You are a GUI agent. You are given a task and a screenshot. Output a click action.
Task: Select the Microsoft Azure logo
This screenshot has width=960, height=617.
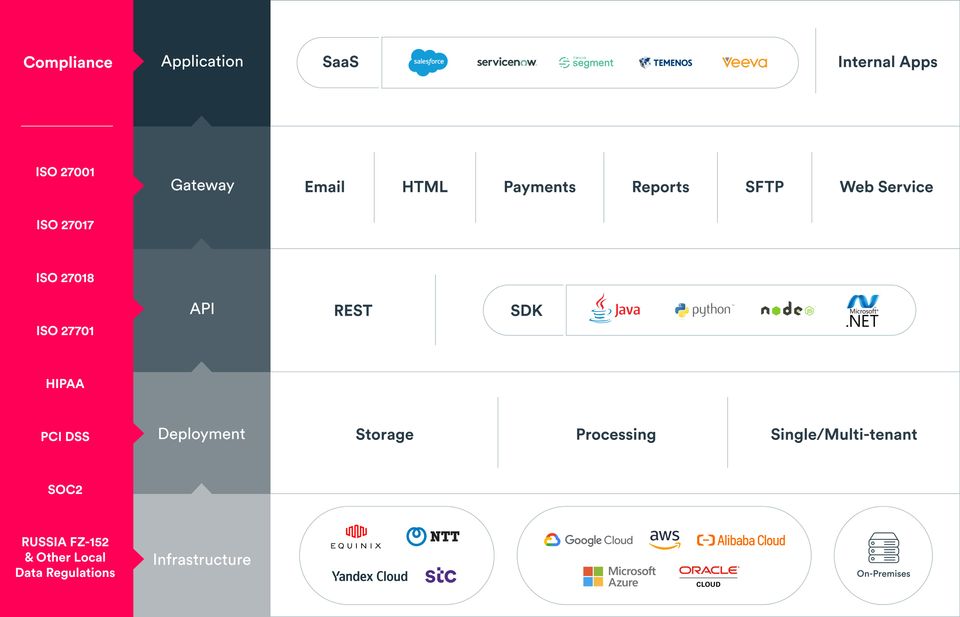[619, 576]
